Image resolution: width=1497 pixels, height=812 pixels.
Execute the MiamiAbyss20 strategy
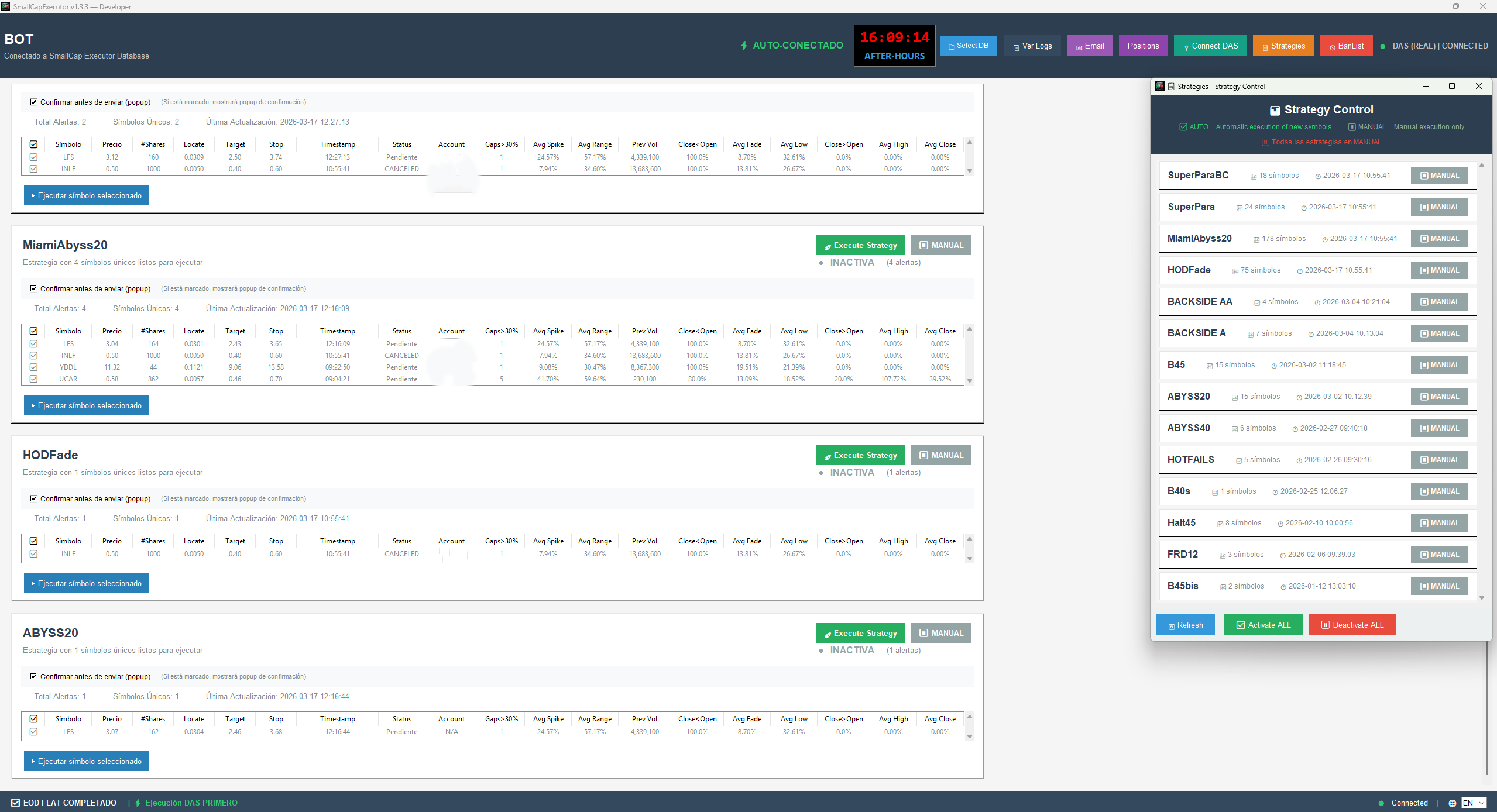pyautogui.click(x=860, y=245)
